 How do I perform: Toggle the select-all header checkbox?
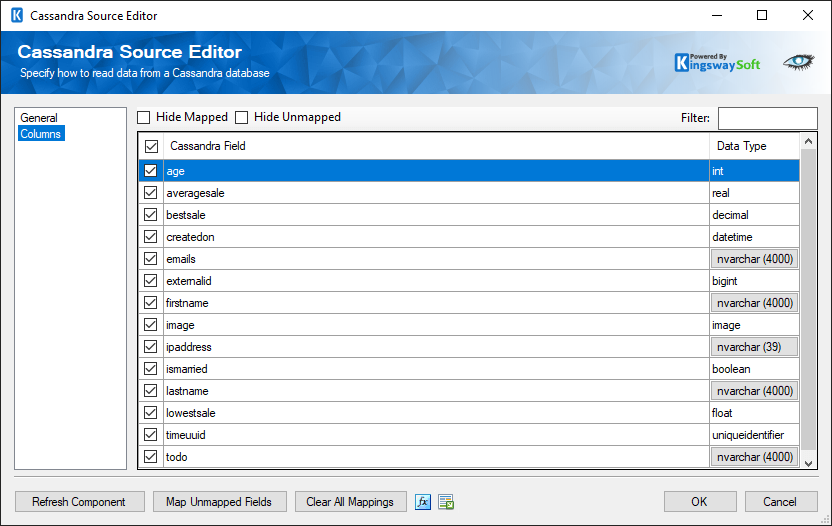tap(151, 146)
